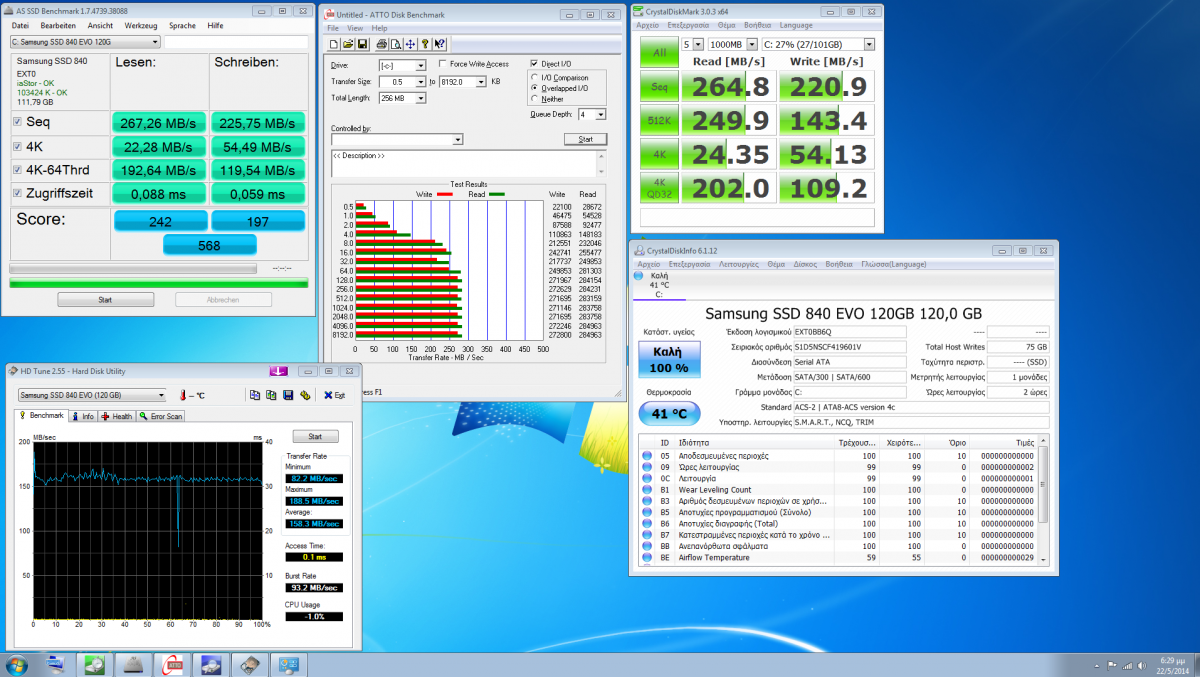Viewport: 1200px width, 677px height.
Task: Click CrystalDiskInfo health status 100% box
Action: pos(669,360)
